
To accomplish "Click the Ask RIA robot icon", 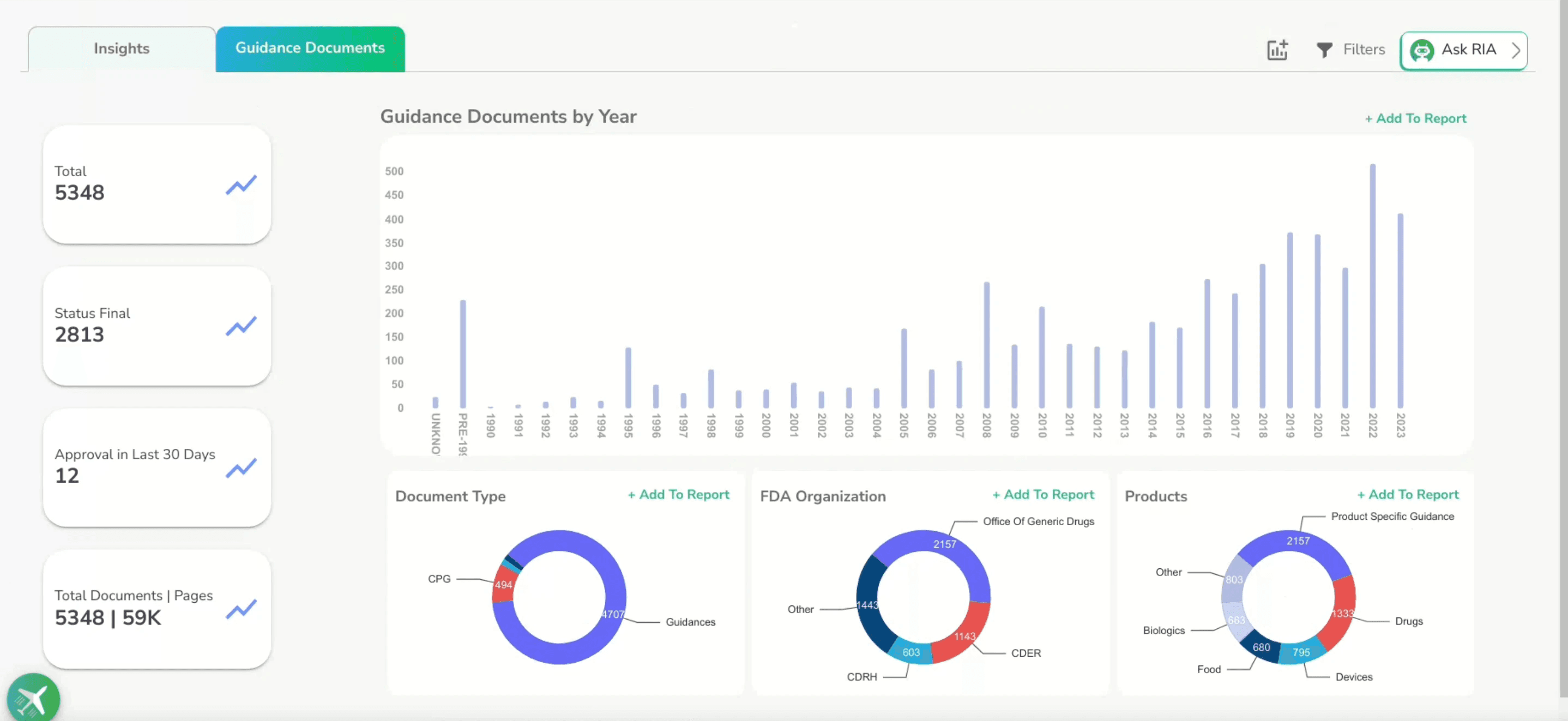I will click(1422, 50).
